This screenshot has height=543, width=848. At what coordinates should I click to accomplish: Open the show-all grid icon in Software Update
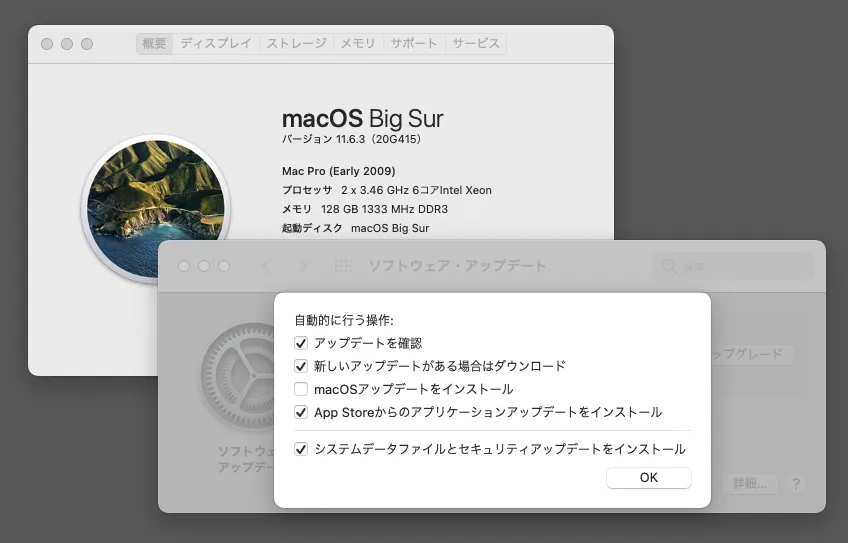pyautogui.click(x=343, y=266)
